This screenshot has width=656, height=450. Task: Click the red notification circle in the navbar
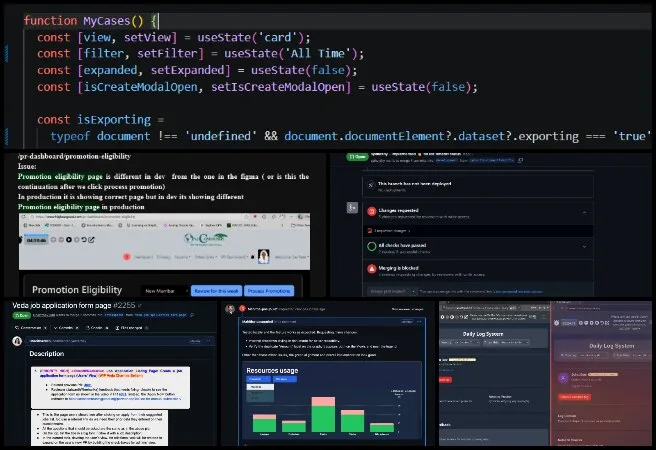[x=127, y=256]
